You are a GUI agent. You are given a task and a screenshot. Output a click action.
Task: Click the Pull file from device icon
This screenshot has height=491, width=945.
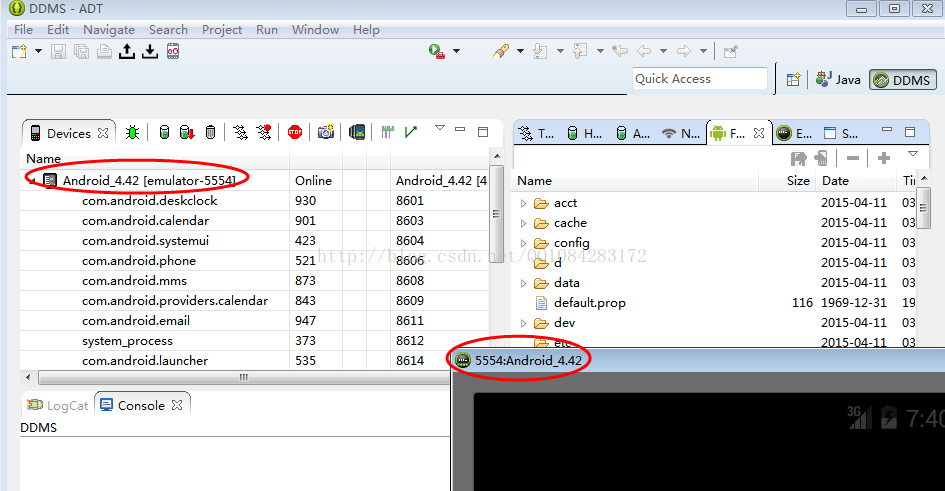coord(799,158)
